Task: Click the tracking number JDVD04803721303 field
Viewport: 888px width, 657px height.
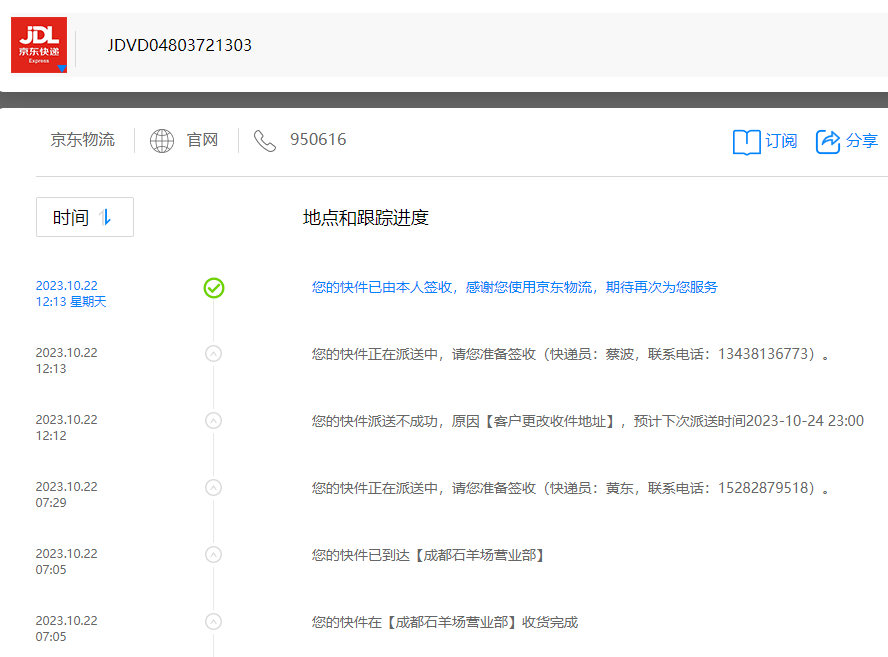Action: click(180, 45)
